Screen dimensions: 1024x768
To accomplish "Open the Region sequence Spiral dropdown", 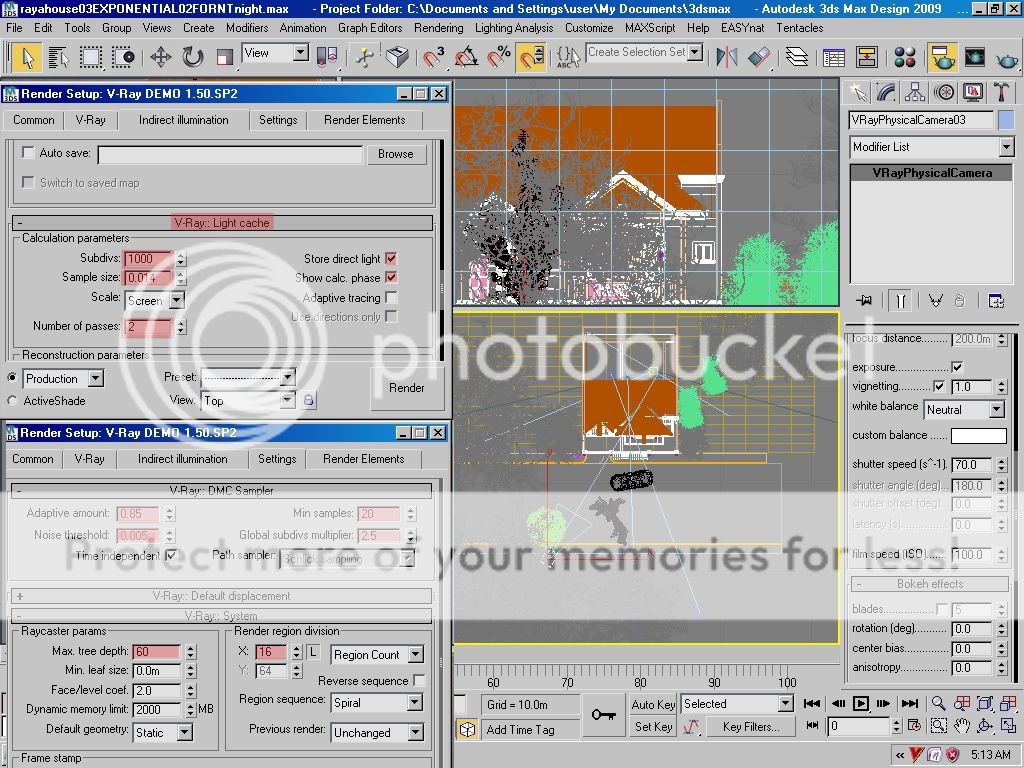I will point(377,703).
